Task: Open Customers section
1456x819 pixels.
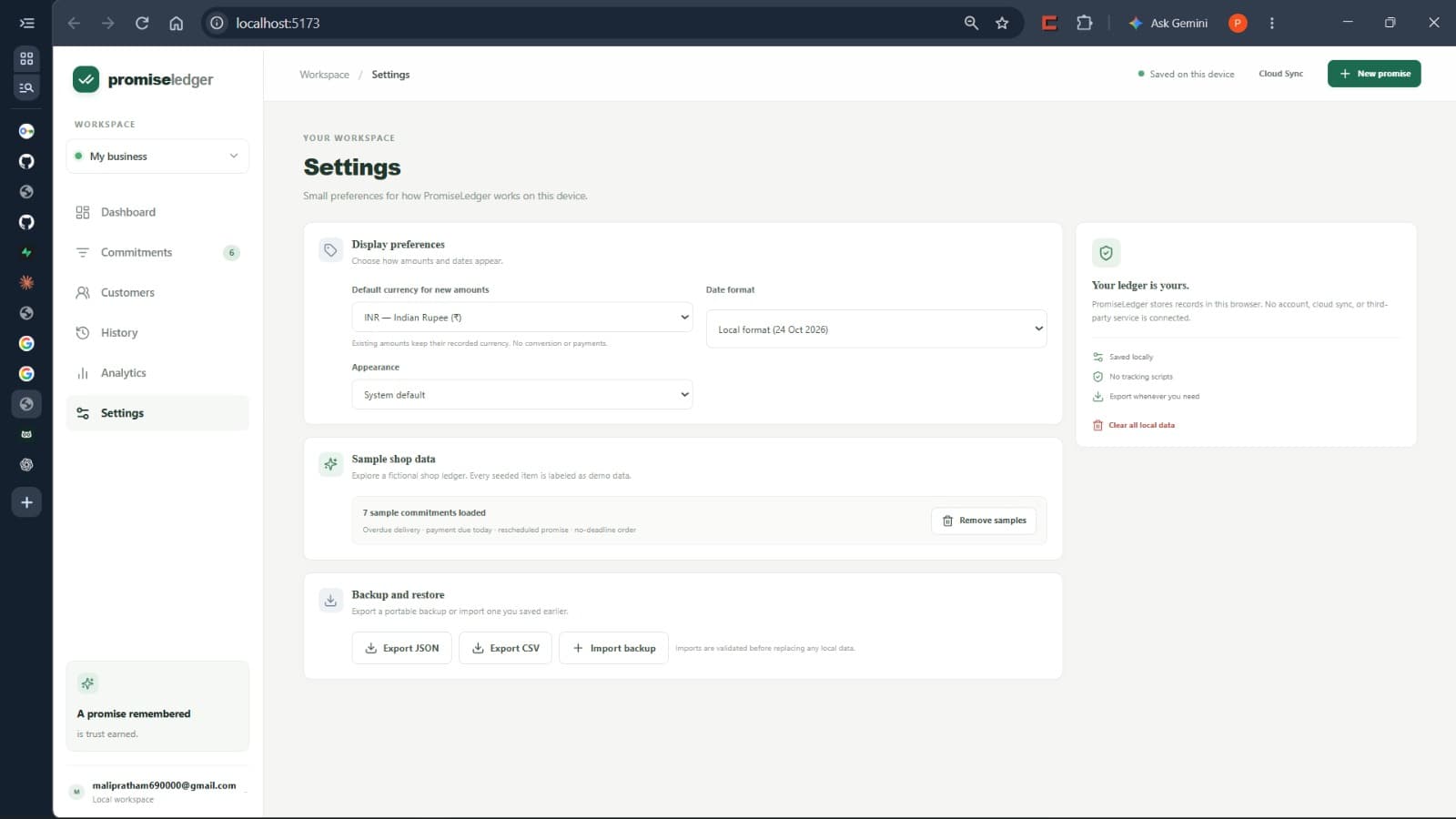Action: (157, 292)
